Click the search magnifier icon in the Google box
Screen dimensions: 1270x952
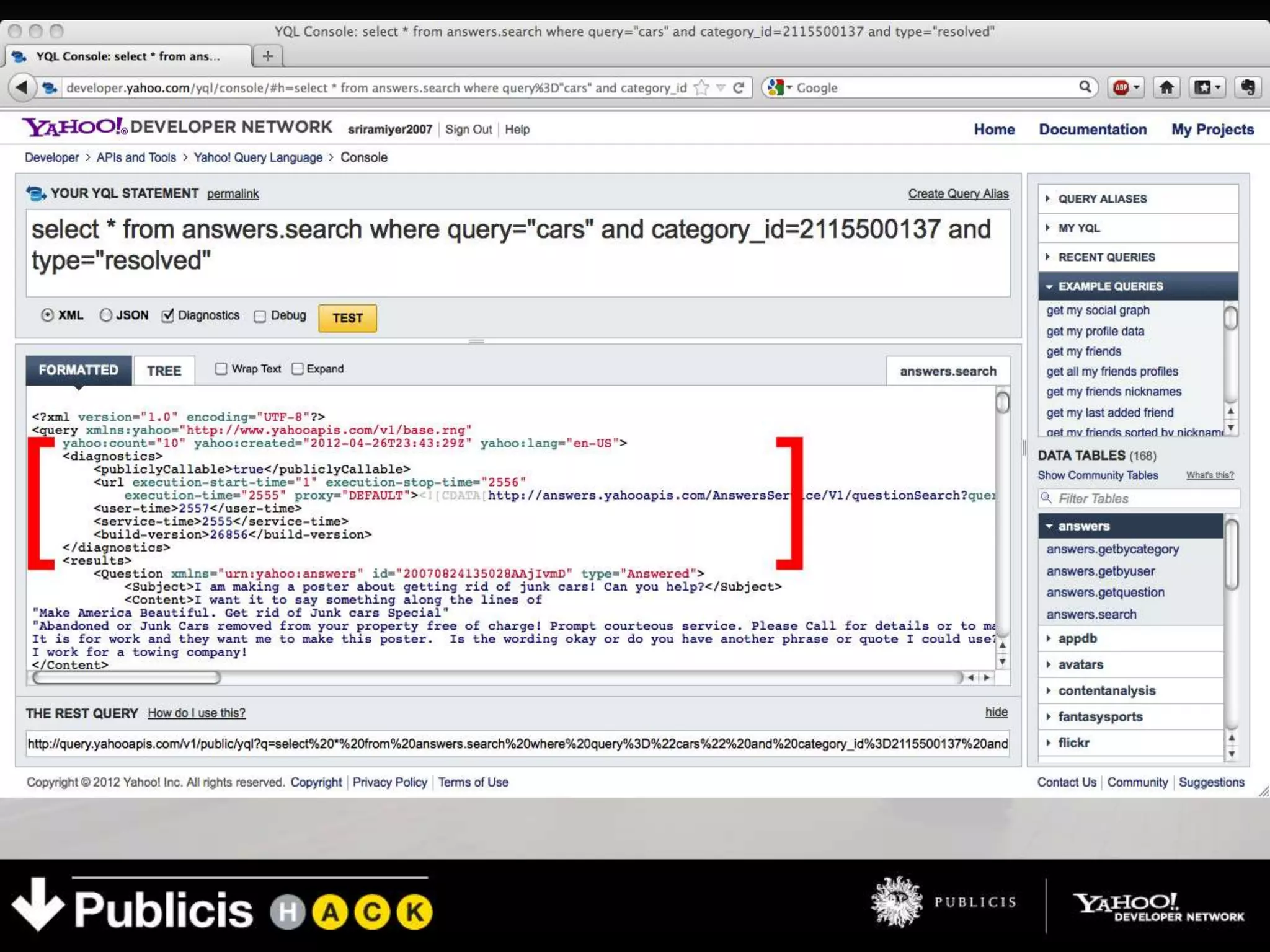point(1085,87)
